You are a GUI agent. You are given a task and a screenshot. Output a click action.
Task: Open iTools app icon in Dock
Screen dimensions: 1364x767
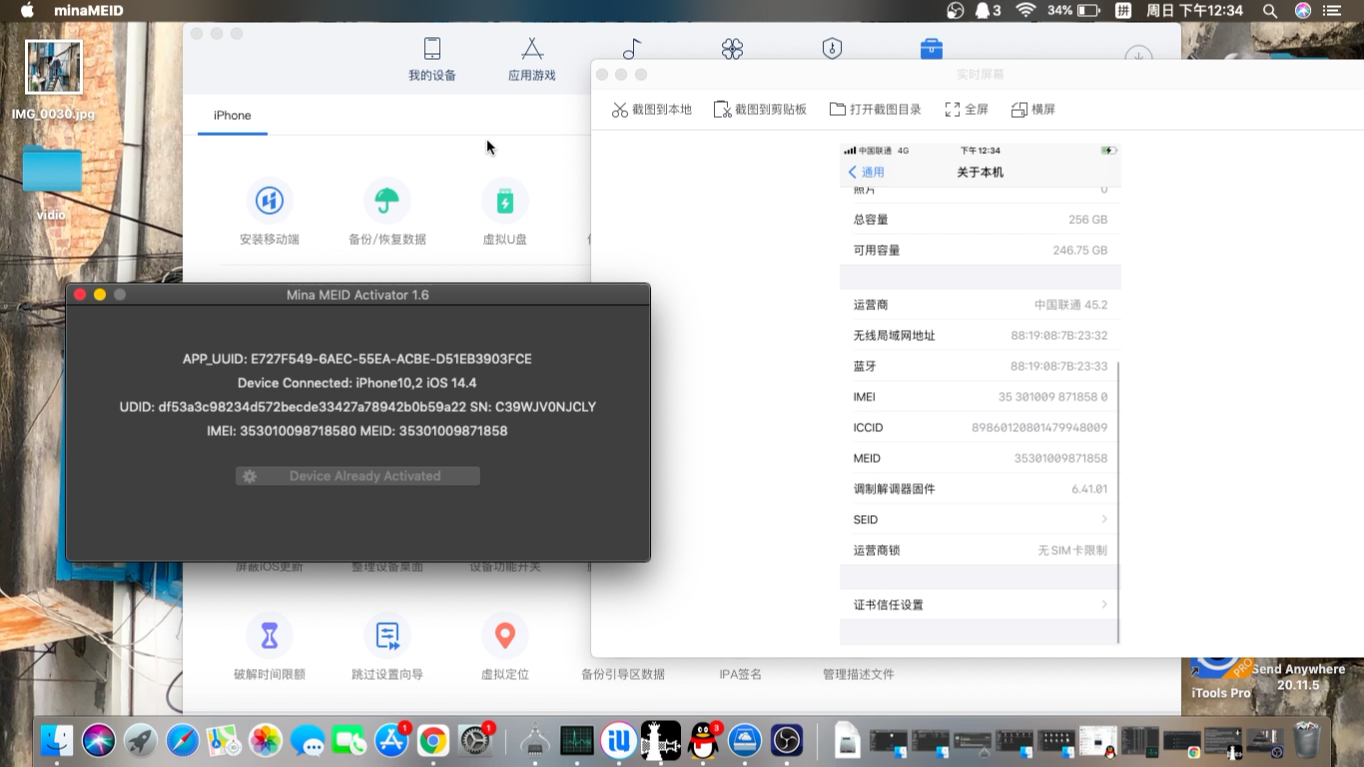pos(619,741)
